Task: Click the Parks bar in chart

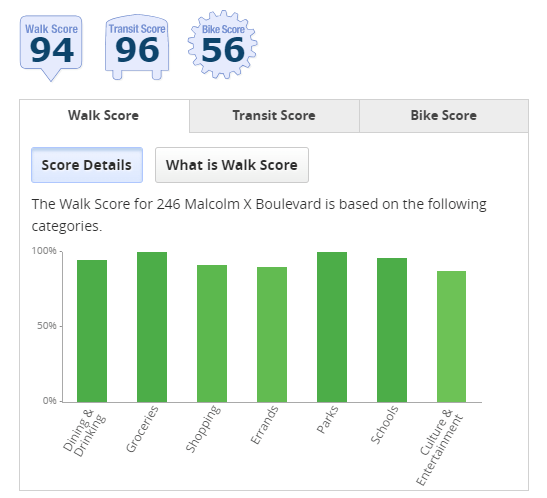Action: pos(332,327)
